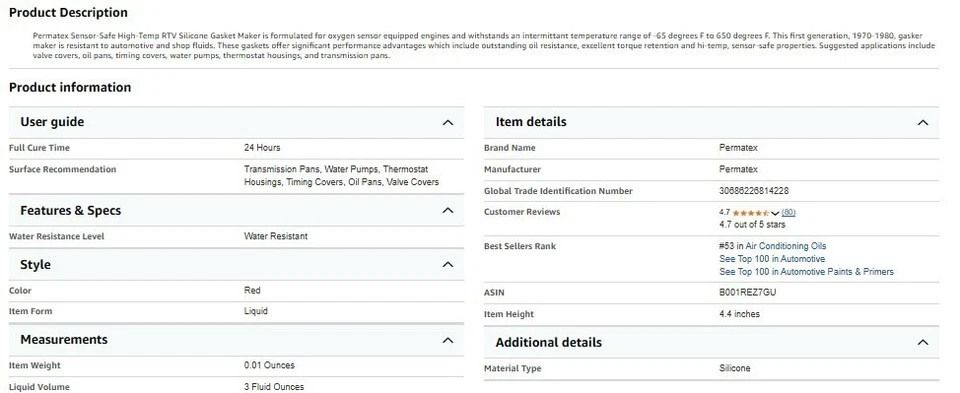960x393 pixels.
Task: Select the Style heading
Action: (x=36, y=265)
